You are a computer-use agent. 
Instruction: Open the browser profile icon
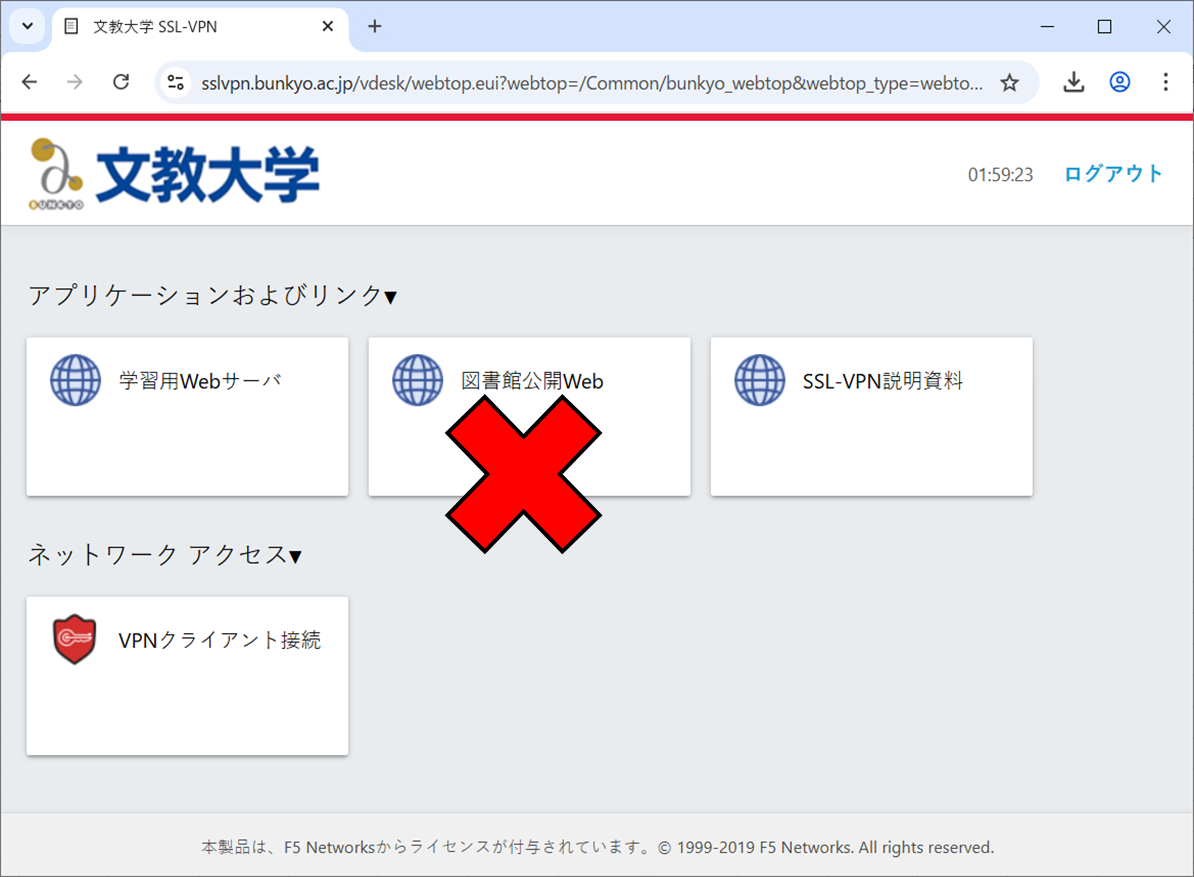click(1119, 82)
